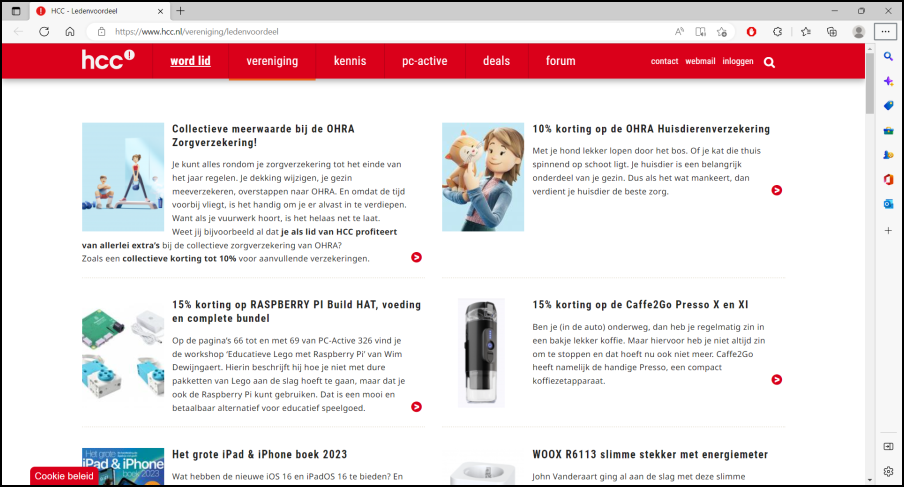Add a sidebar app with plus icon
Screen dimensions: 904x487
(x=888, y=231)
